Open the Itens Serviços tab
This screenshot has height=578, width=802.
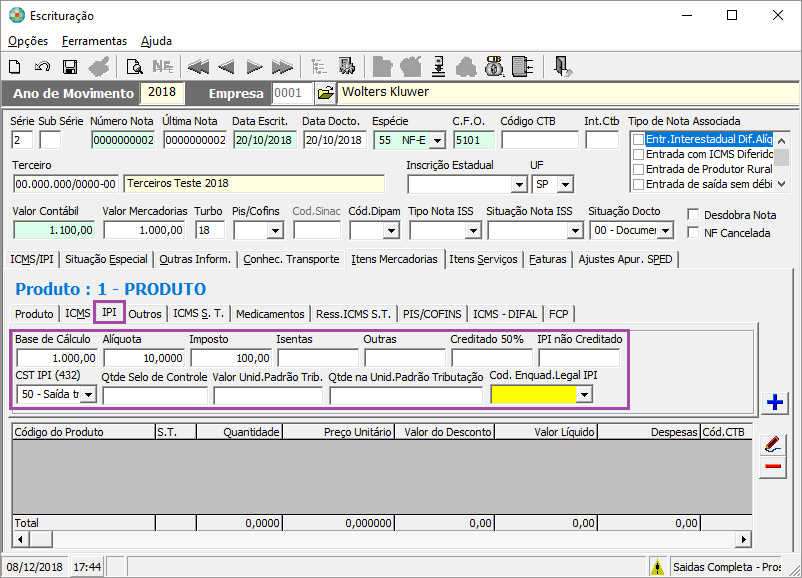pos(483,259)
